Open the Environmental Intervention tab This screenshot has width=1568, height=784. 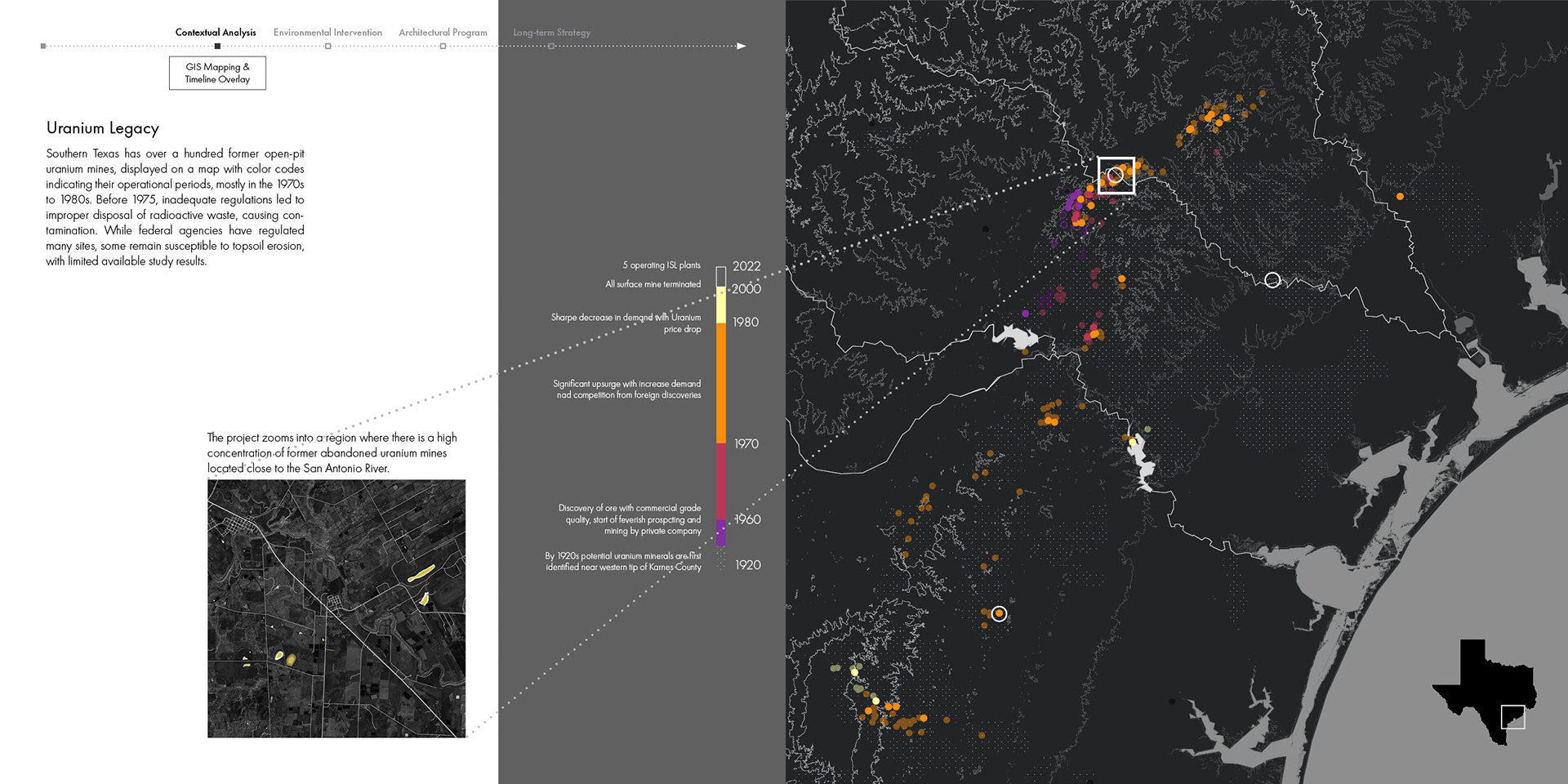pos(327,33)
